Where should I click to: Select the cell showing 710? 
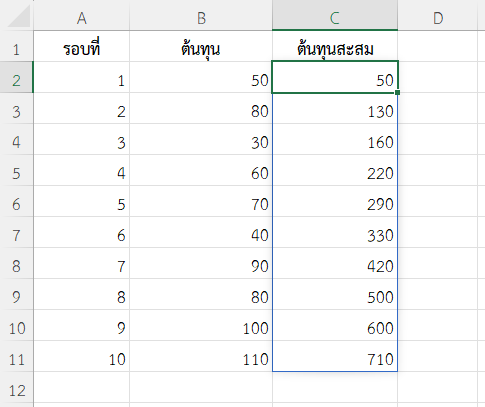click(x=335, y=356)
